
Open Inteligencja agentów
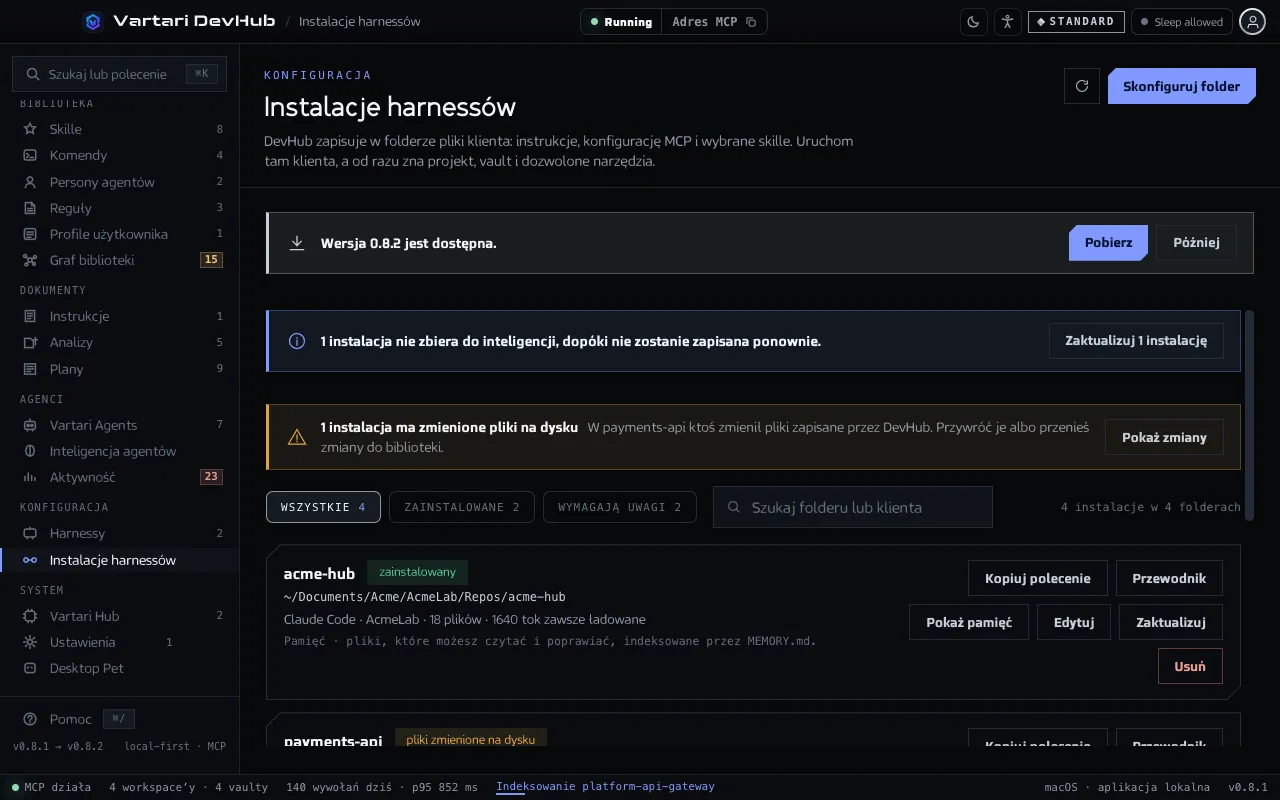120,451
